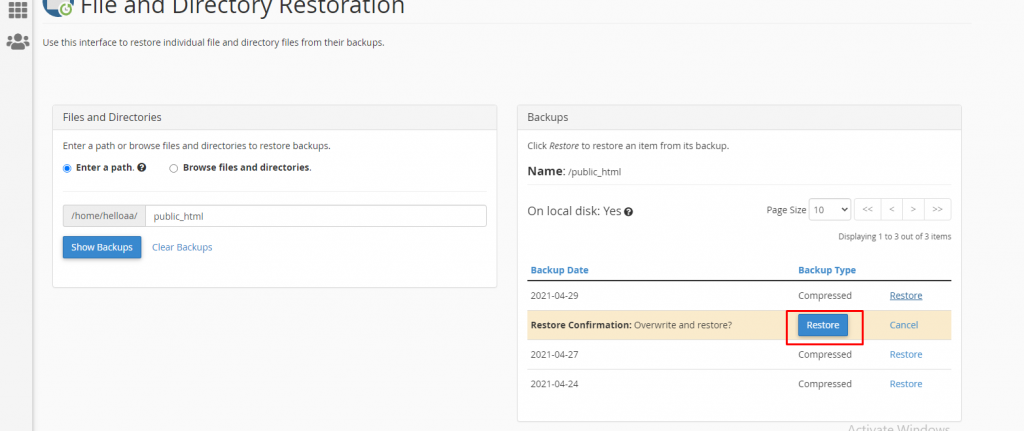The height and width of the screenshot is (431, 1024).
Task: Open the Page Size dropdown
Action: 829,209
